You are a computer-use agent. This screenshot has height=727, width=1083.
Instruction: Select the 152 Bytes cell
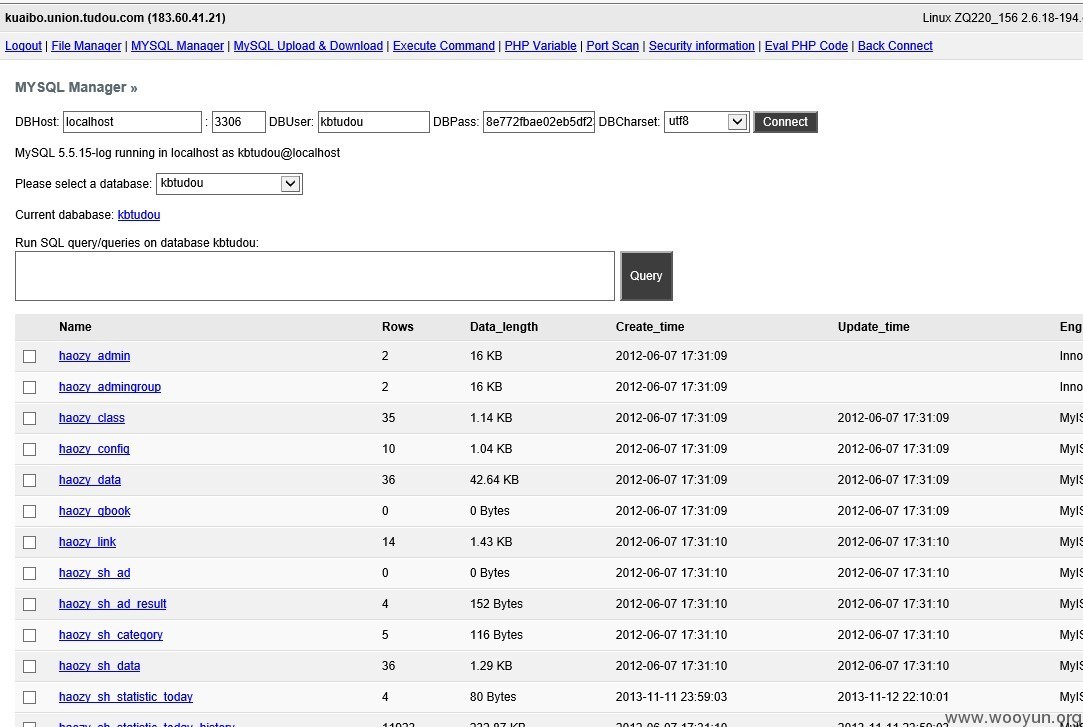[x=497, y=605]
